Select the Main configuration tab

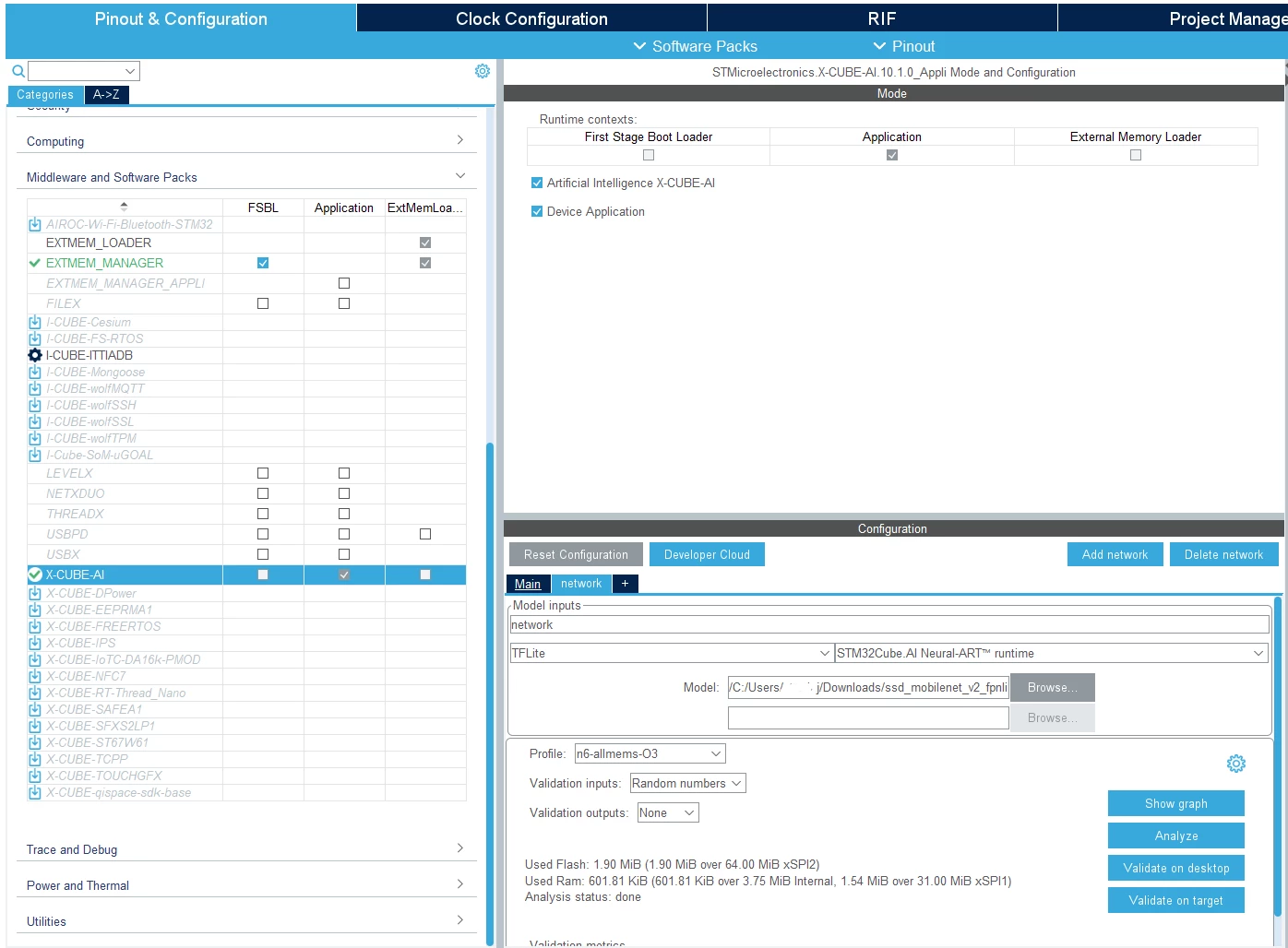tap(528, 584)
